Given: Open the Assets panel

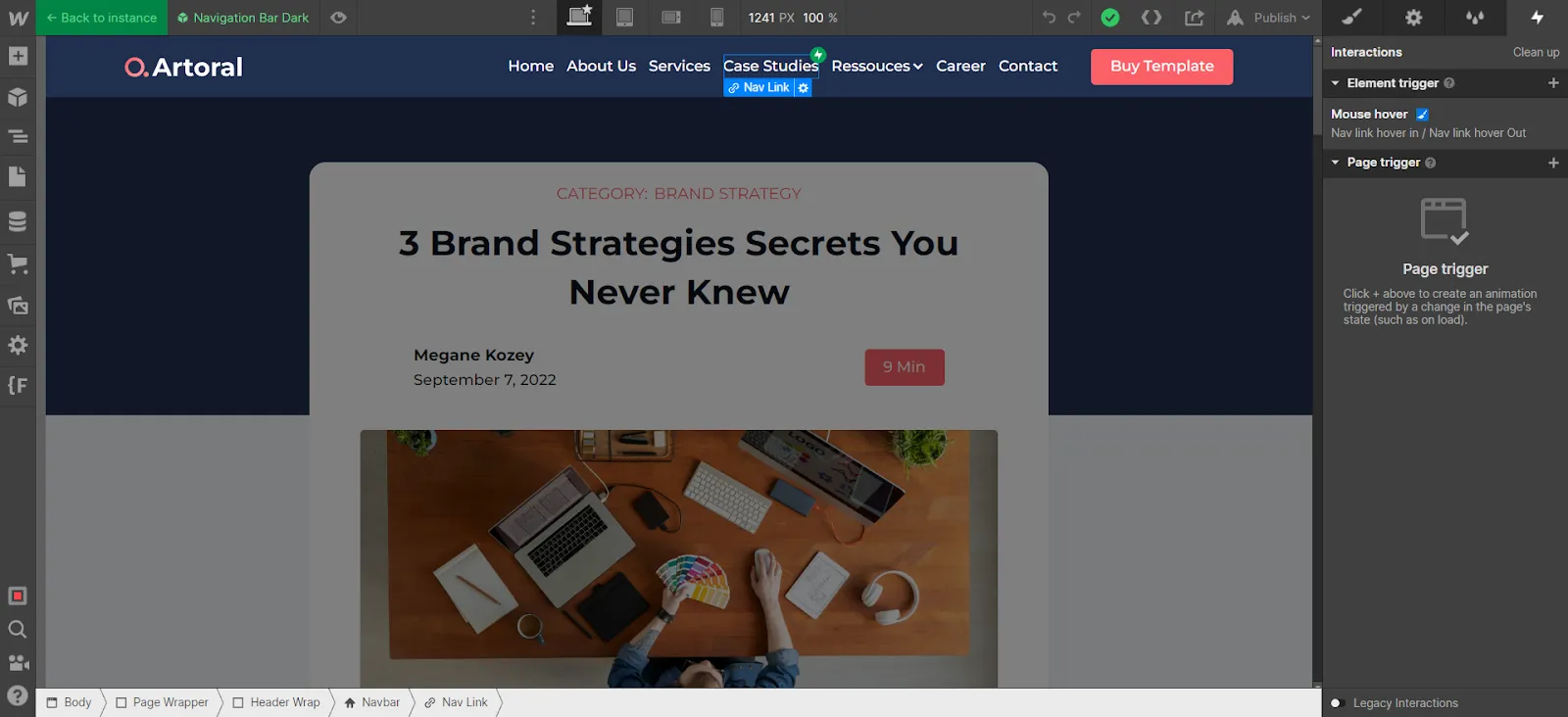Looking at the screenshot, I should [18, 305].
